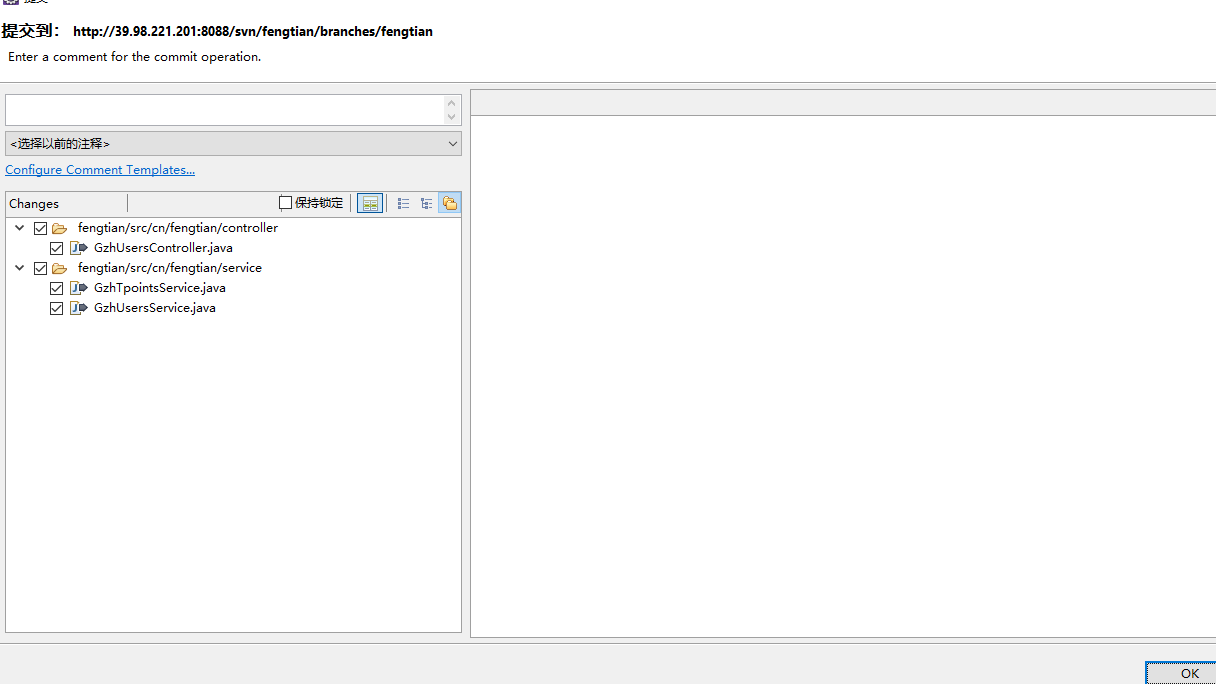Viewport: 1216px width, 684px height.
Task: Select GzhTpointsService.java in the changes tree
Action: click(x=159, y=288)
